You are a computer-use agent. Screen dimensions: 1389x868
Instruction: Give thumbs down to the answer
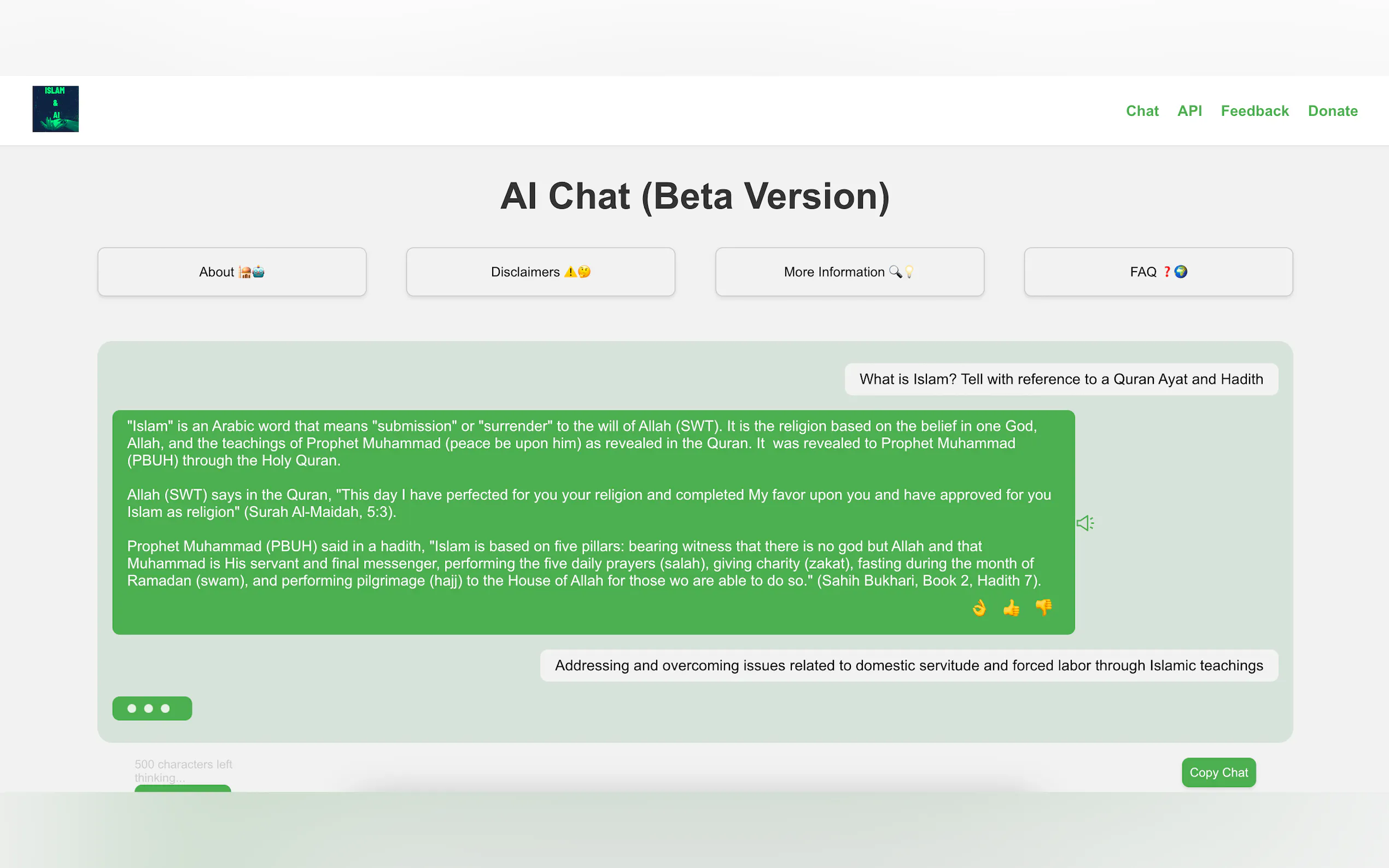[1043, 607]
